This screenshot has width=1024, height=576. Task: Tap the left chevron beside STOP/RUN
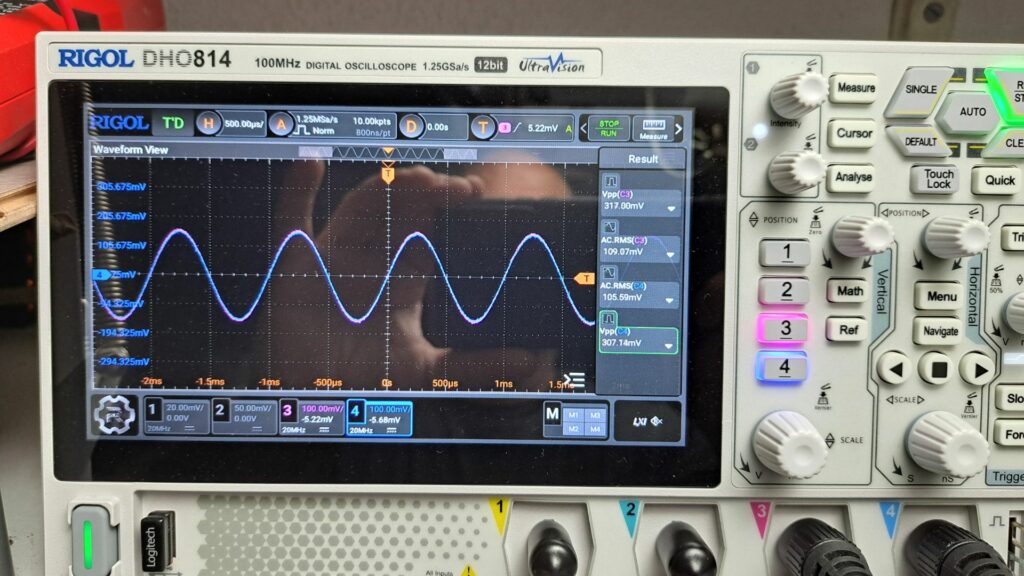pos(584,128)
